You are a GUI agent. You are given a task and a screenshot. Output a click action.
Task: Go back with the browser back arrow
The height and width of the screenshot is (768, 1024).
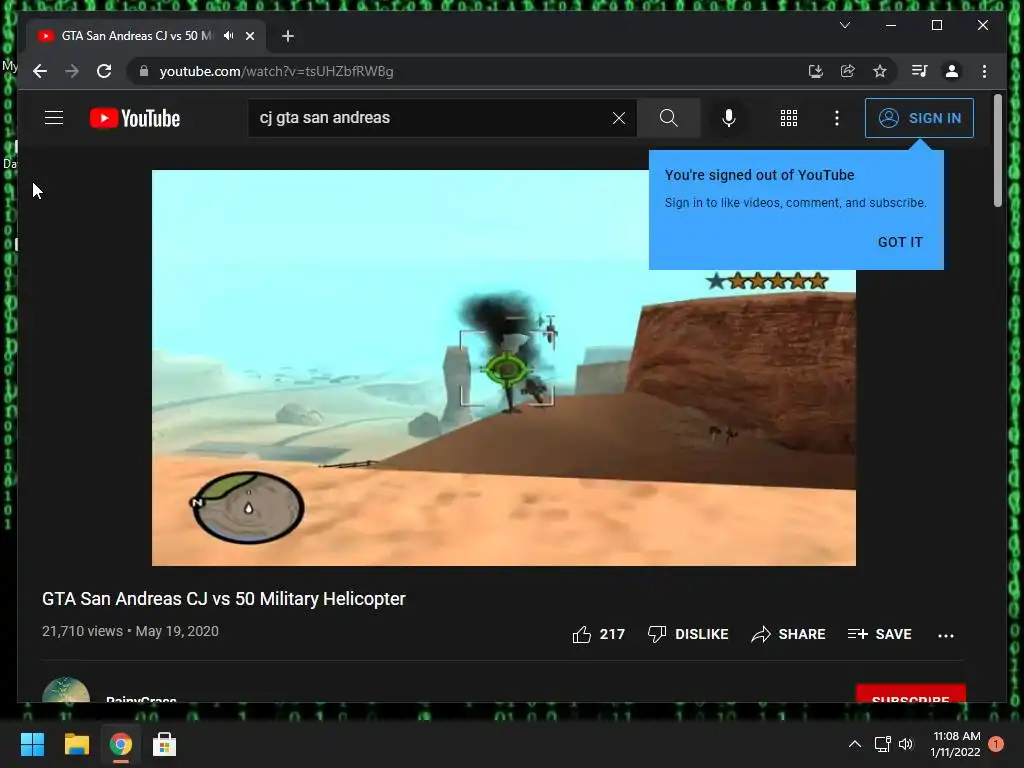pos(40,71)
